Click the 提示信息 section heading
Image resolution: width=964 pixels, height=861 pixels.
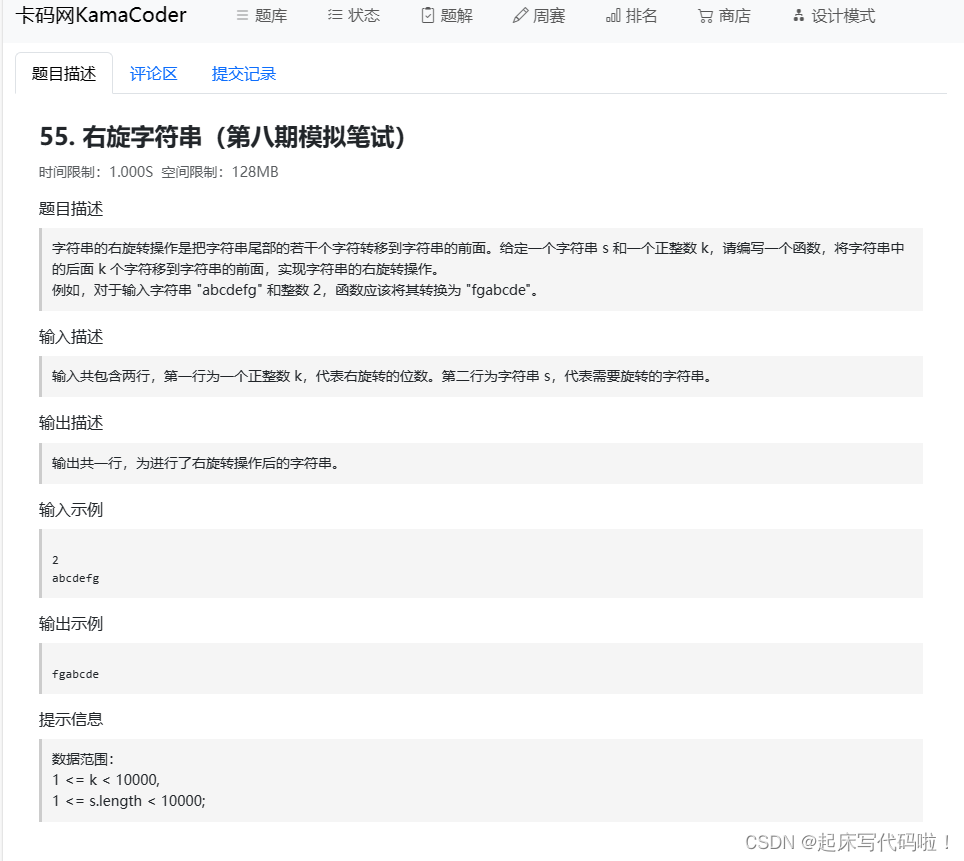tap(71, 720)
